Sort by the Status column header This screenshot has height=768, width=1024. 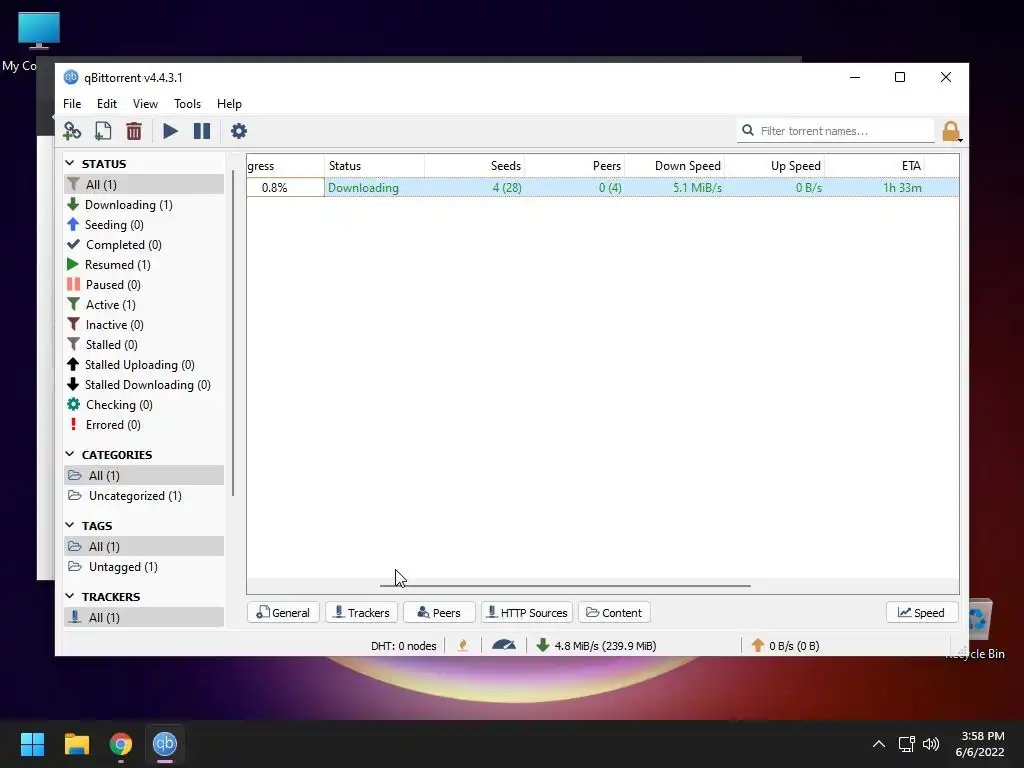374,166
